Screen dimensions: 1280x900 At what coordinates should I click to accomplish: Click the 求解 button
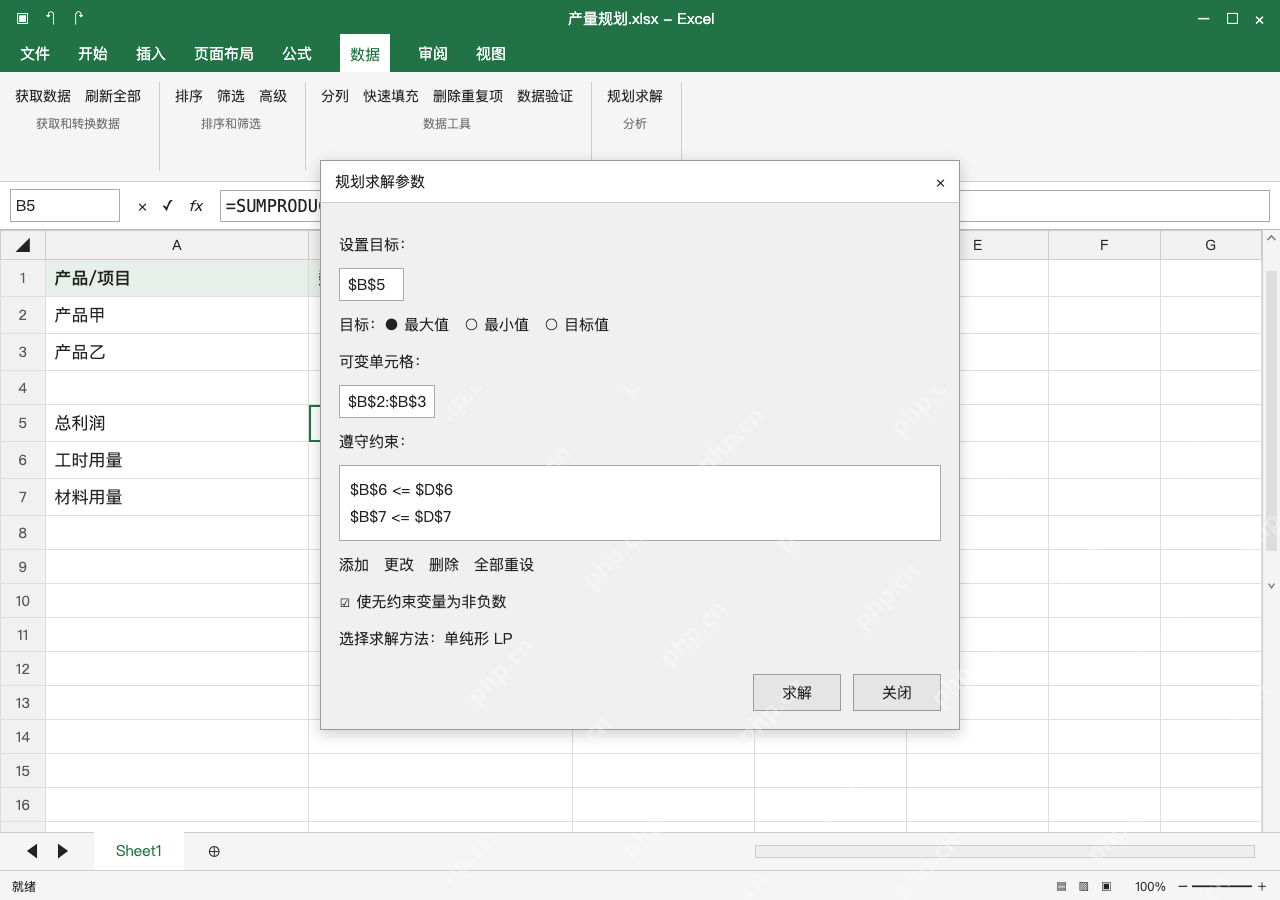pyautogui.click(x=797, y=692)
